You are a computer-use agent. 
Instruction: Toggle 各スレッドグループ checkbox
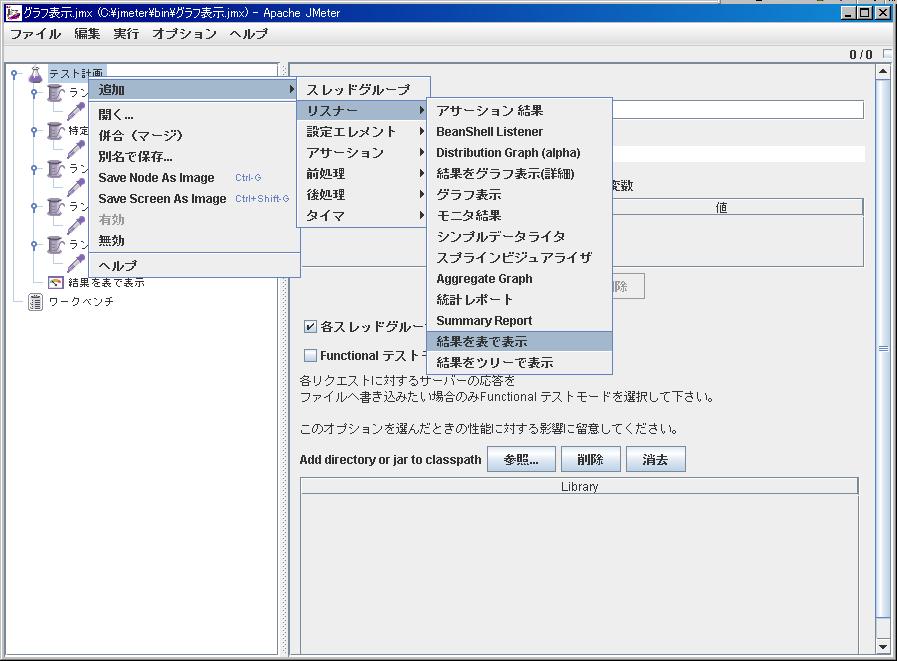click(310, 327)
